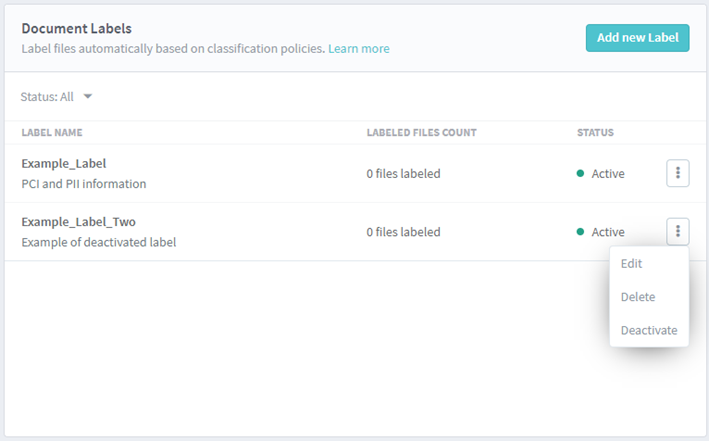
Task: Pick Deactivate from the label menu
Action: point(648,330)
